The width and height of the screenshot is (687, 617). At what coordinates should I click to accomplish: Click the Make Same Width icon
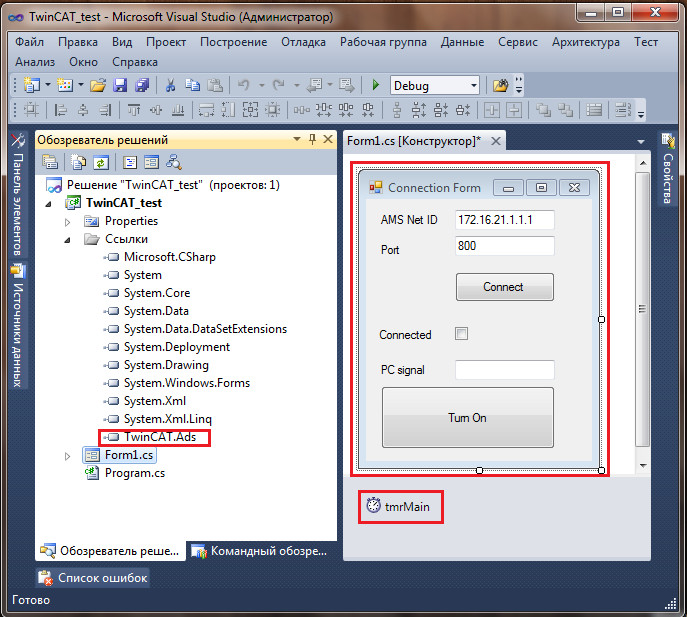206,110
